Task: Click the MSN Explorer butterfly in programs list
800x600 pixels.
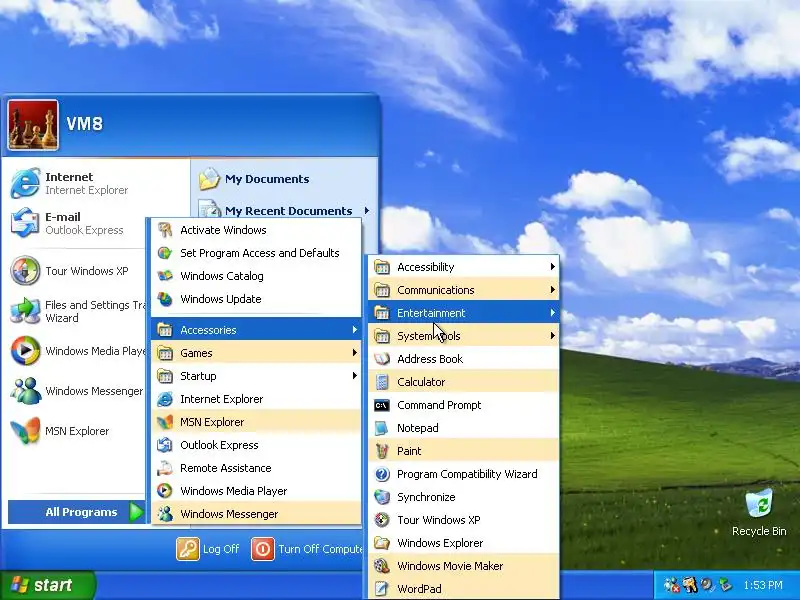Action: point(165,422)
